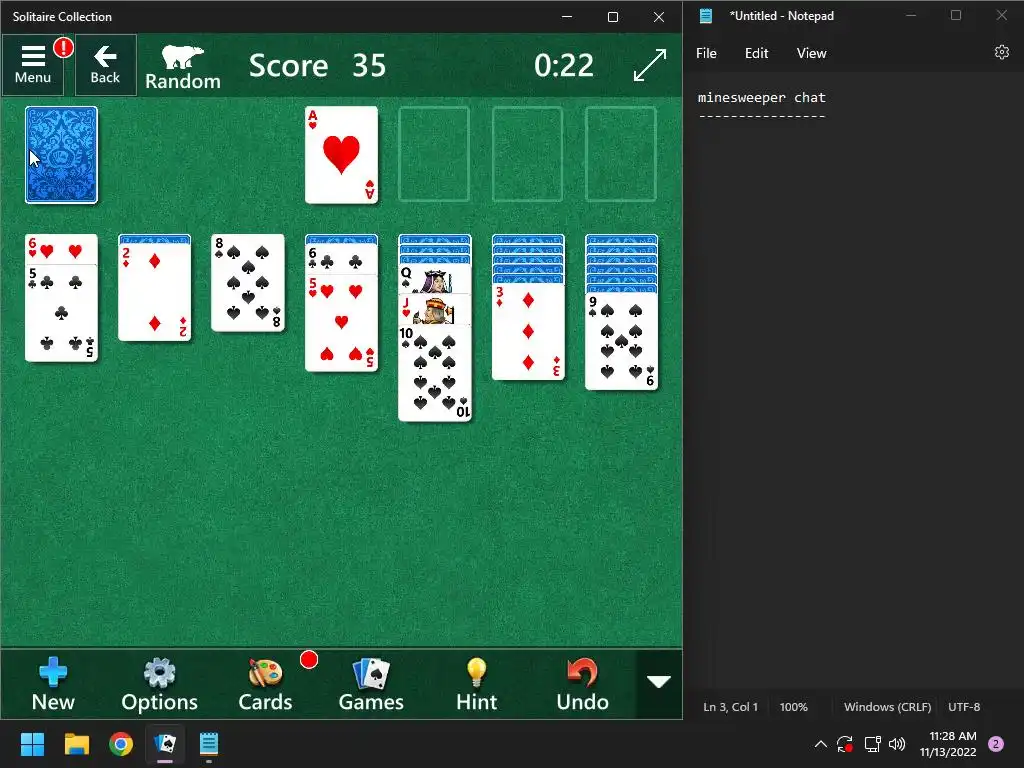Viewport: 1024px width, 768px height.
Task: Select the 8 of spades card
Action: pos(248,283)
